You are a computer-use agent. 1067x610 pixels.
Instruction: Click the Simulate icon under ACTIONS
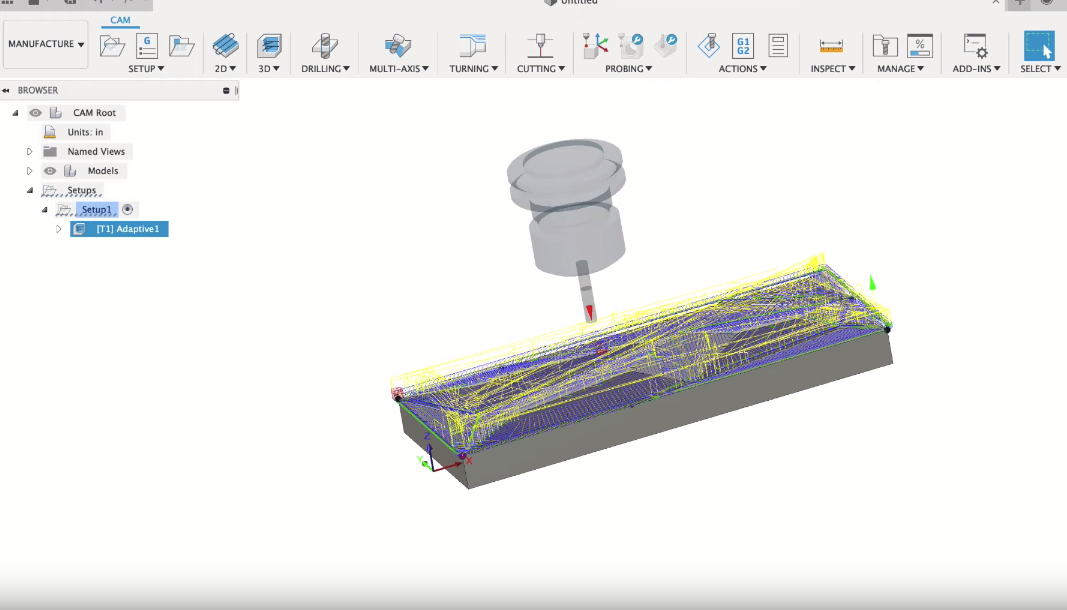click(x=709, y=44)
